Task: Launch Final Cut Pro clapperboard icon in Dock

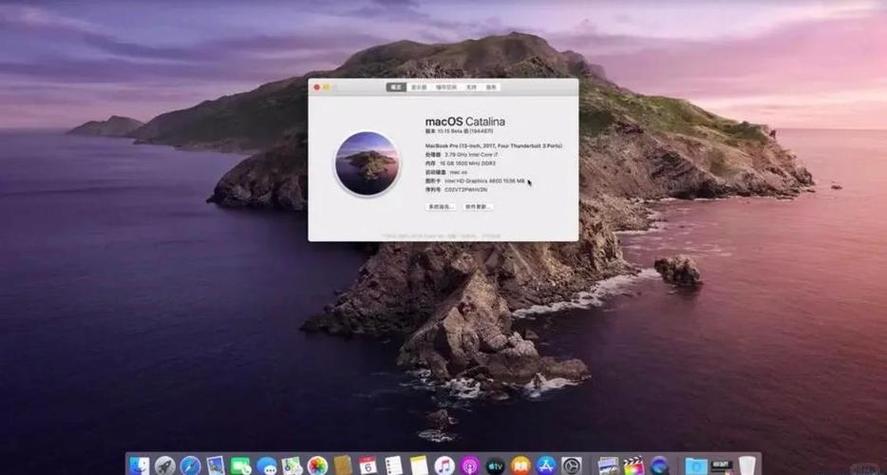Action: point(634,466)
